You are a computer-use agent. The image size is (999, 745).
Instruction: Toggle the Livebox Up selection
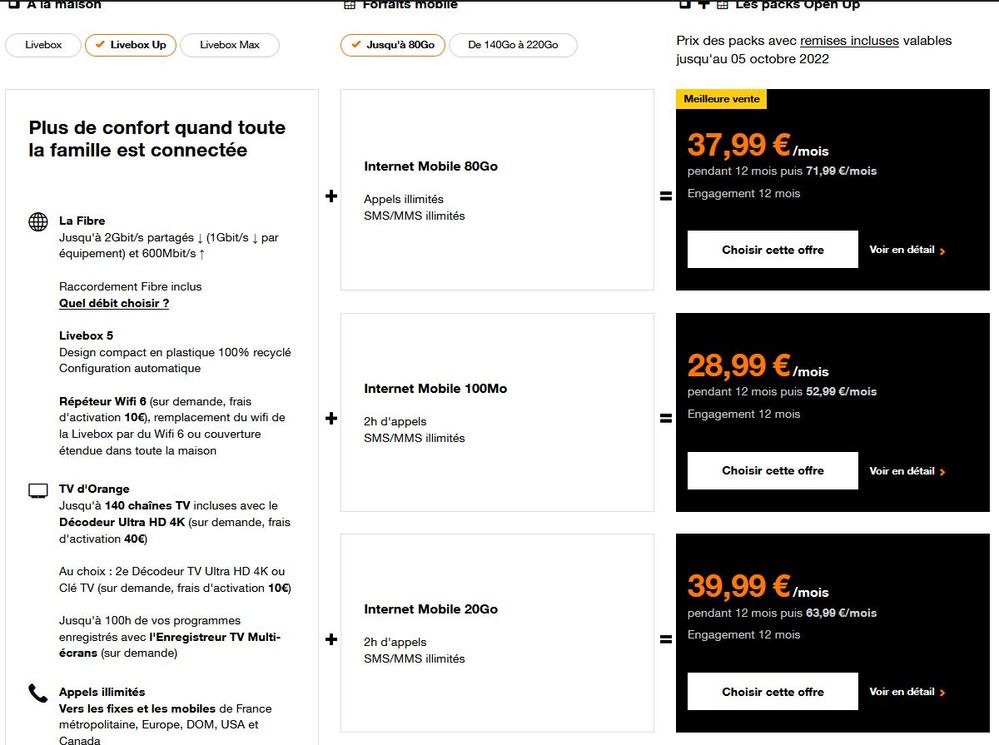click(130, 45)
